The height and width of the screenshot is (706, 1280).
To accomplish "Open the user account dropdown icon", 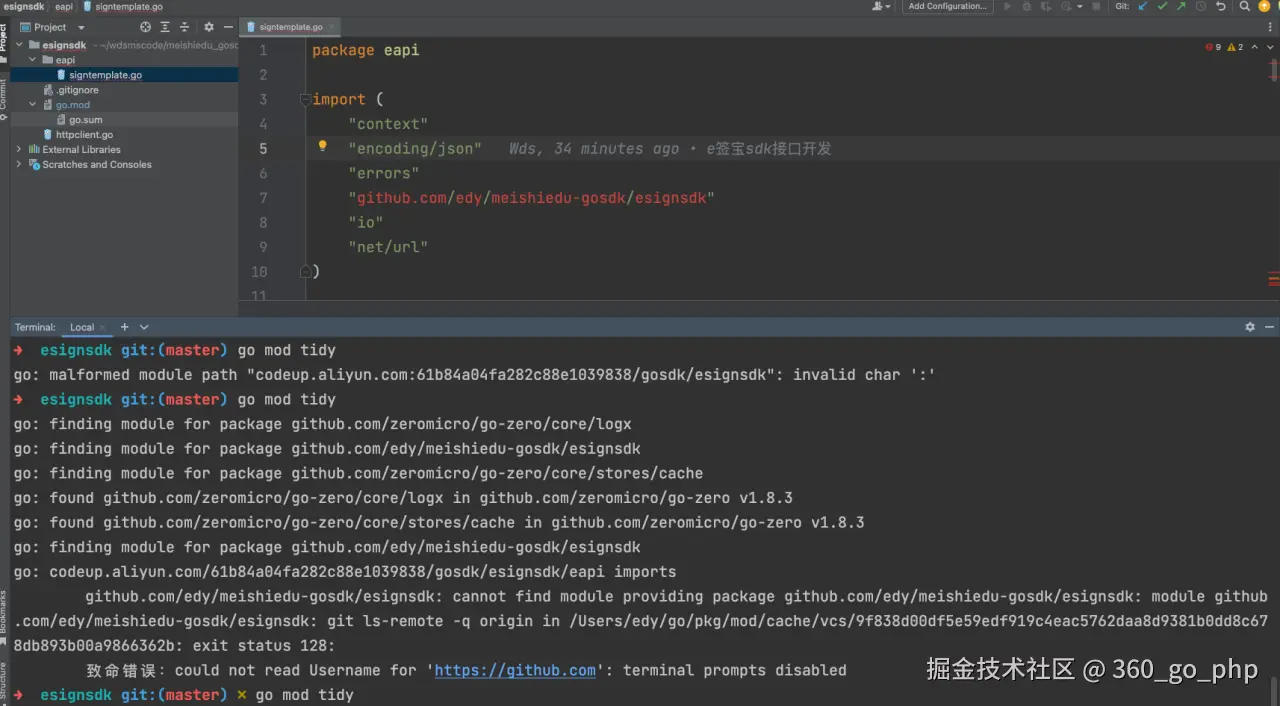I will click(x=881, y=6).
